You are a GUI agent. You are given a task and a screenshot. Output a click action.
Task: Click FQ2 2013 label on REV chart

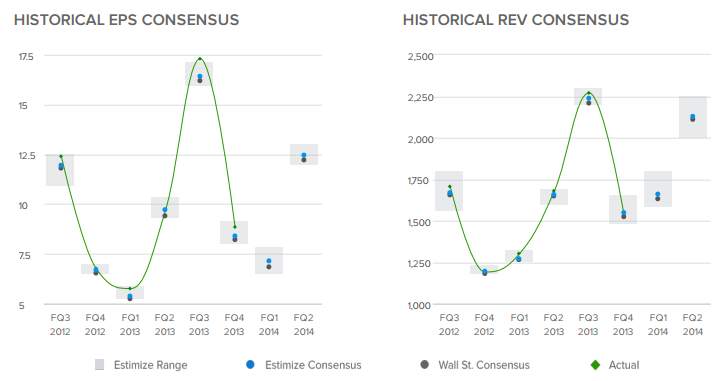554,325
